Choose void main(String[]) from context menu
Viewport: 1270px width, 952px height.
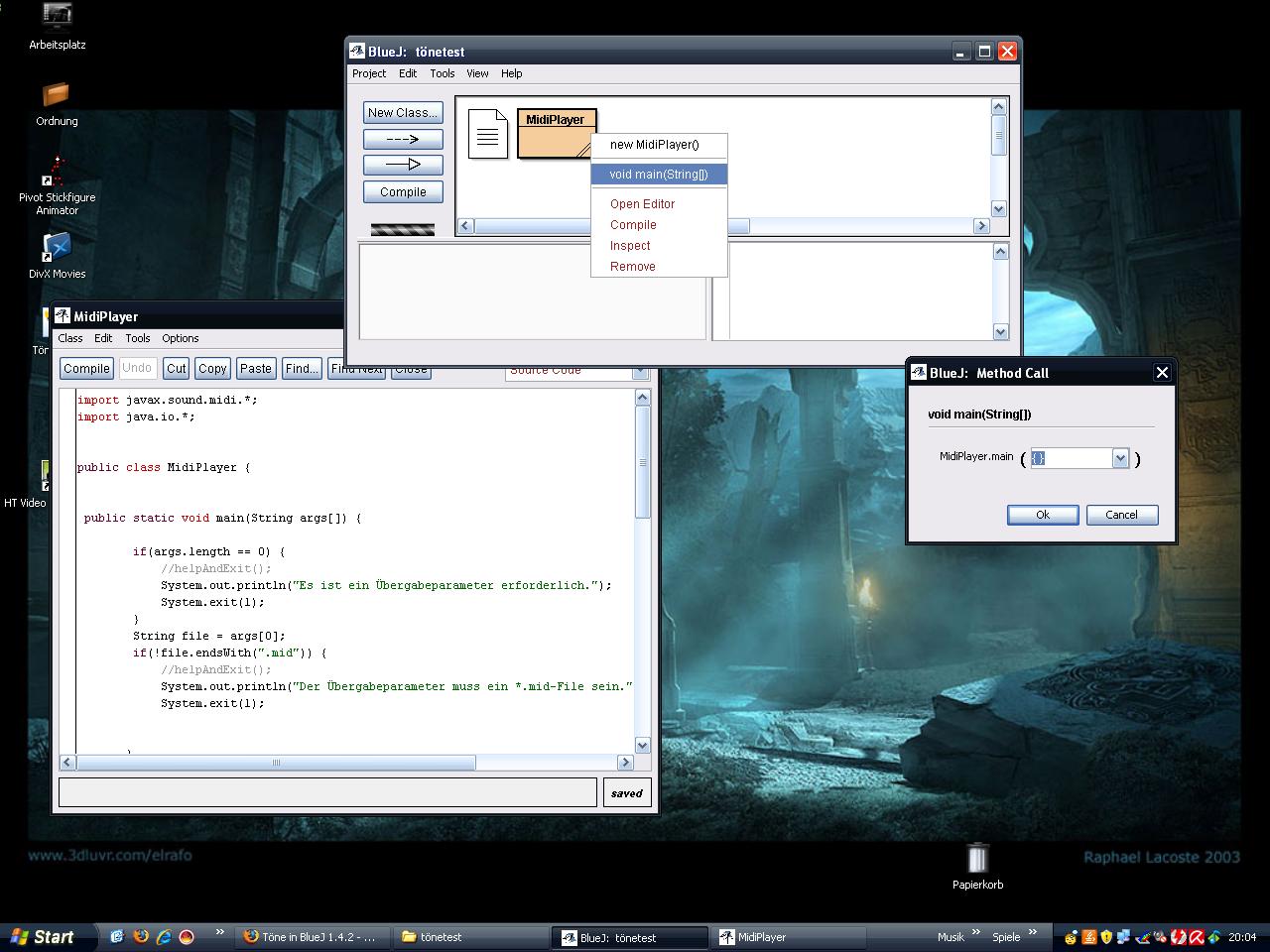659,175
